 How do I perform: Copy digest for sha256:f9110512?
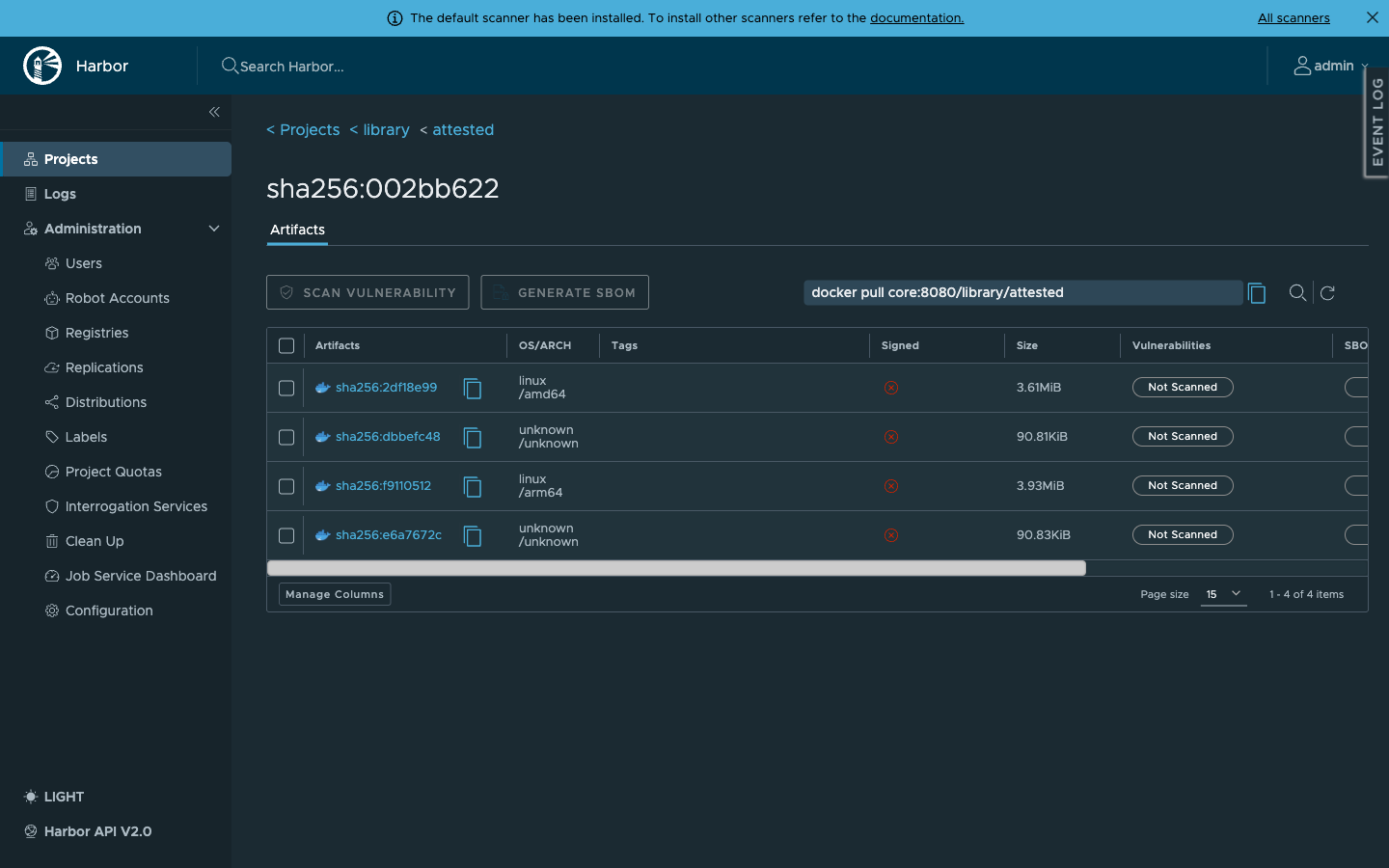[473, 486]
